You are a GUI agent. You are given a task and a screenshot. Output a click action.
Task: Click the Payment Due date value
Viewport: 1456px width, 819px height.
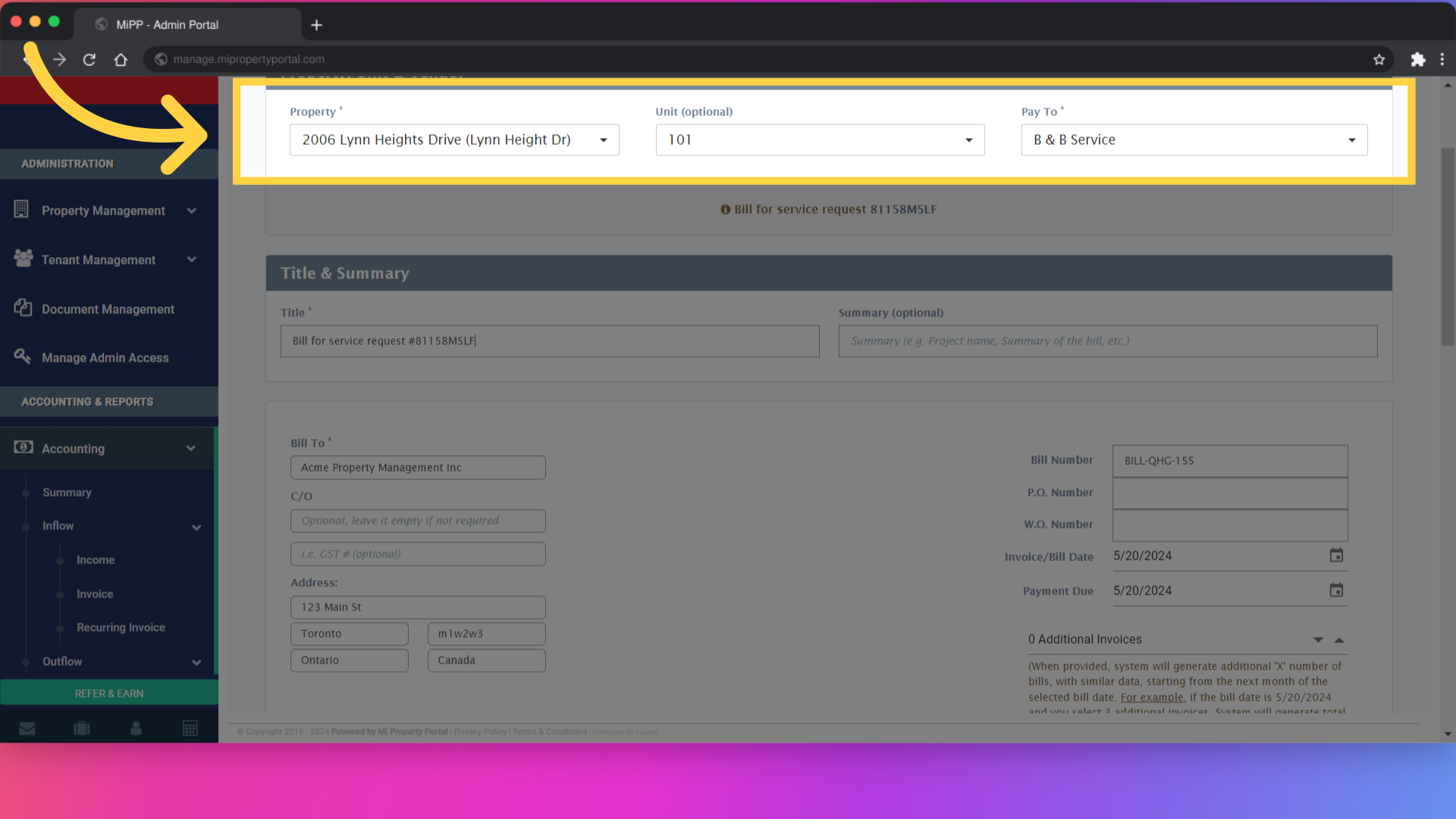tap(1143, 591)
